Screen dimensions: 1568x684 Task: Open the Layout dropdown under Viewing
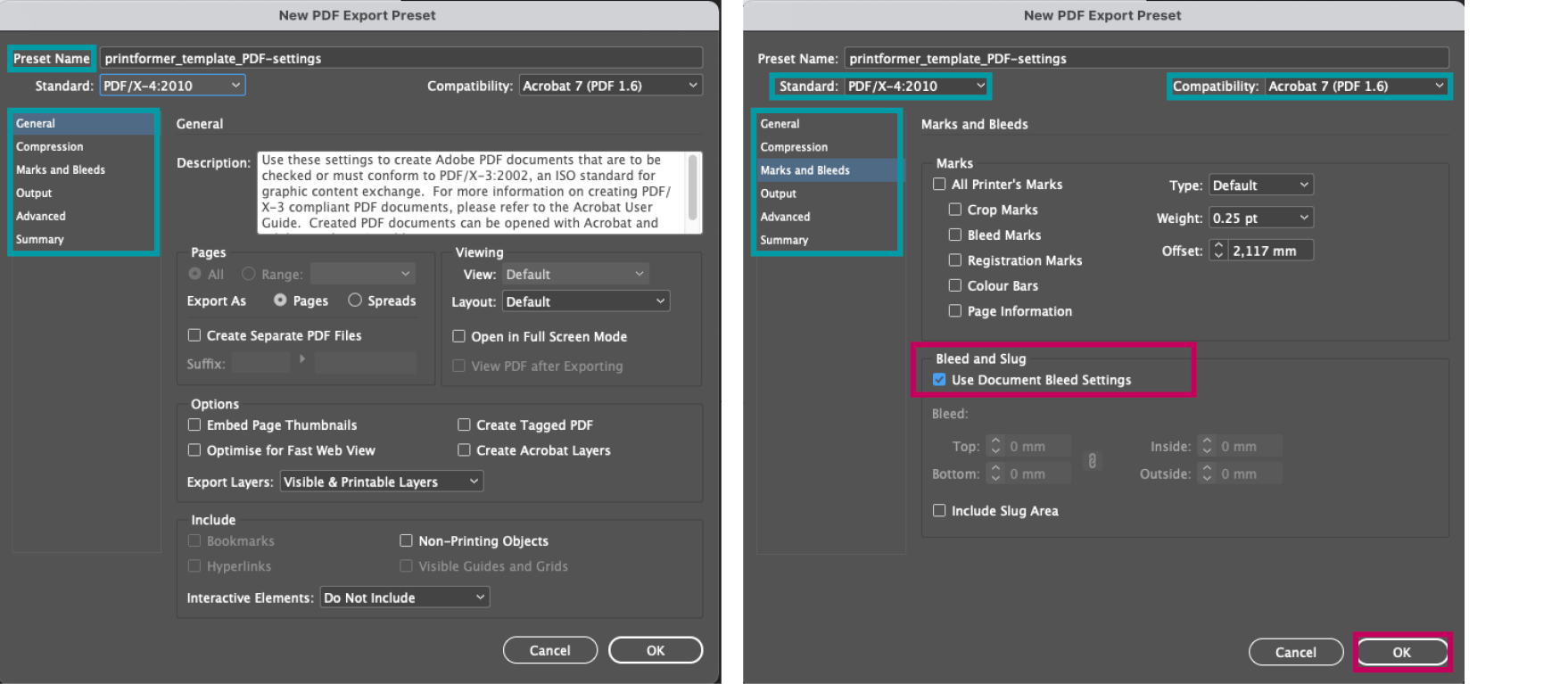585,301
